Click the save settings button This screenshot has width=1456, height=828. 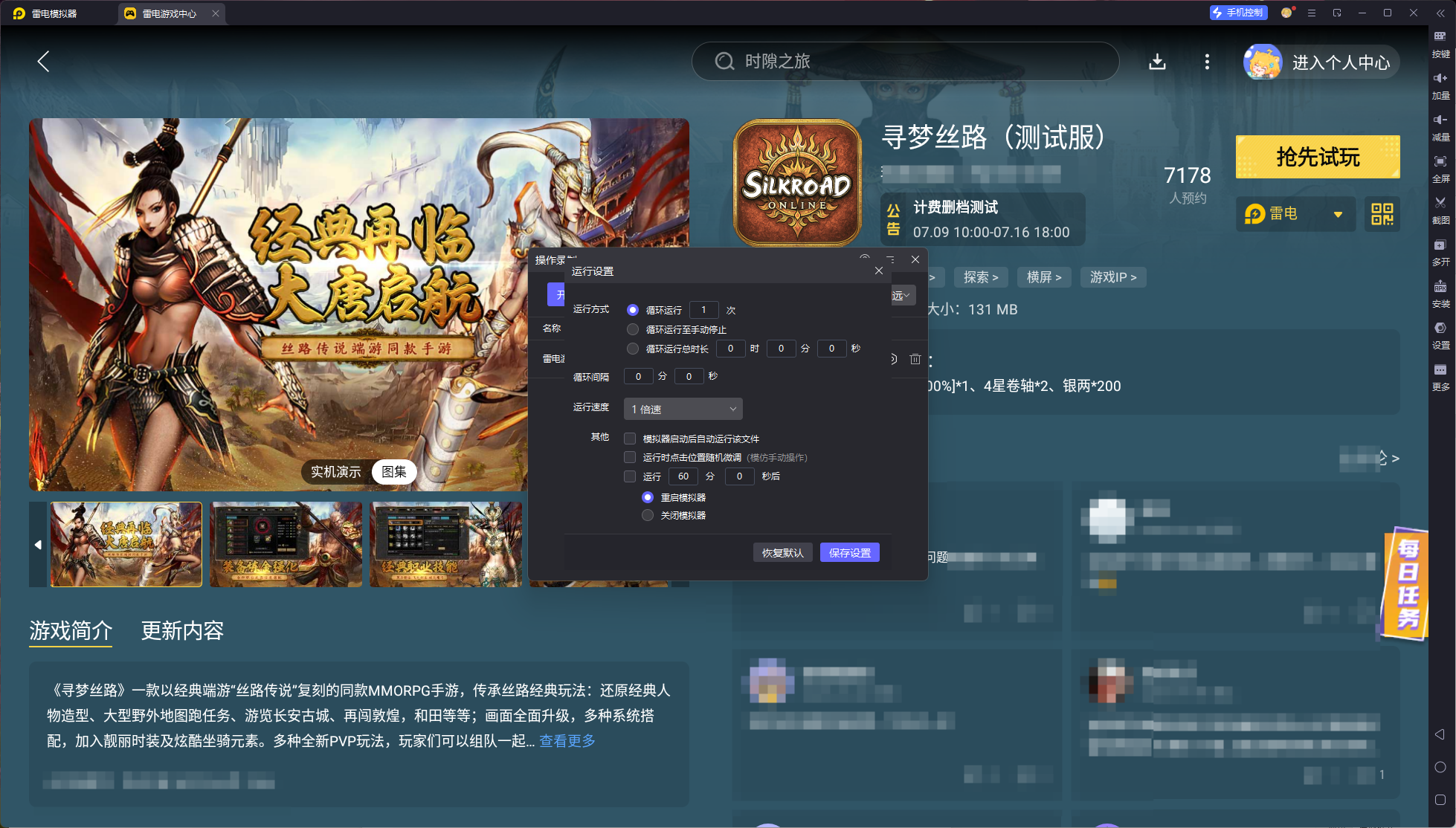pos(849,552)
